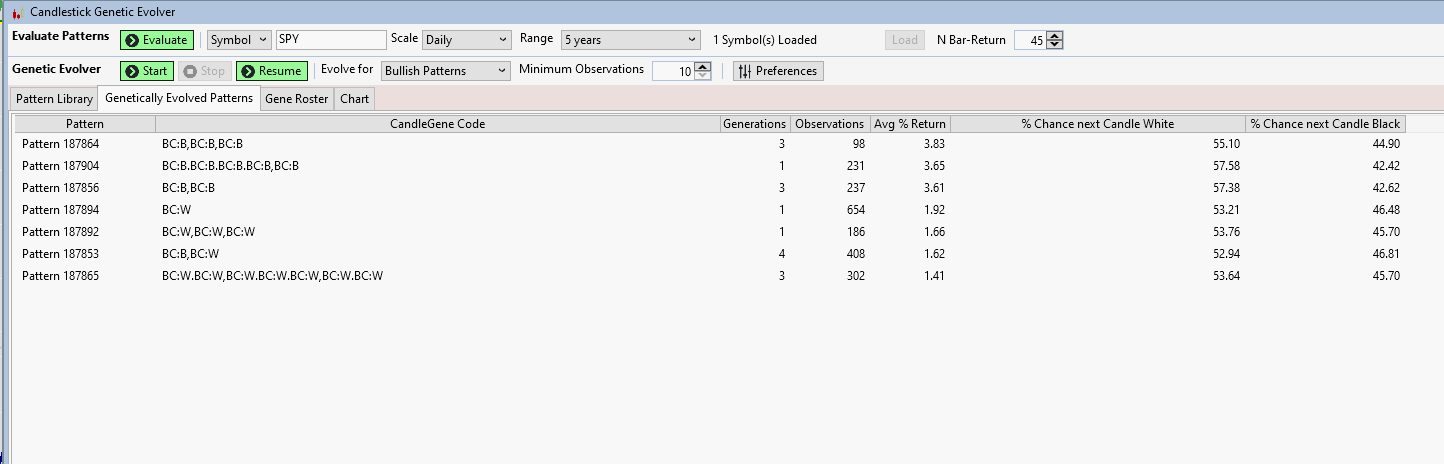This screenshot has width=1444, height=464.
Task: Expand the Scale Daily dropdown
Action: (x=466, y=40)
